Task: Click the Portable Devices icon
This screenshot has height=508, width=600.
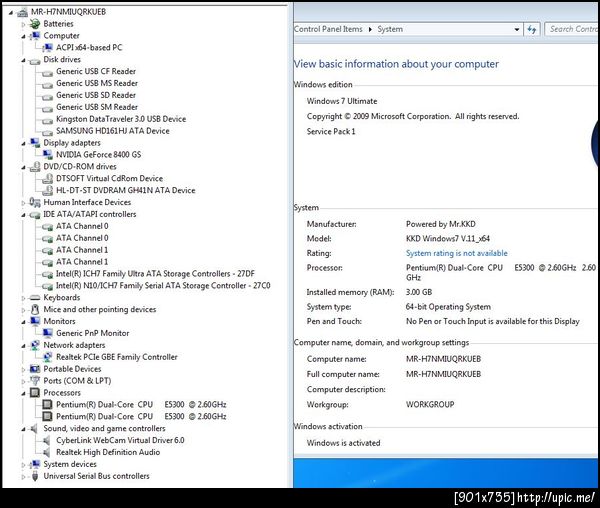Action: [x=35, y=369]
